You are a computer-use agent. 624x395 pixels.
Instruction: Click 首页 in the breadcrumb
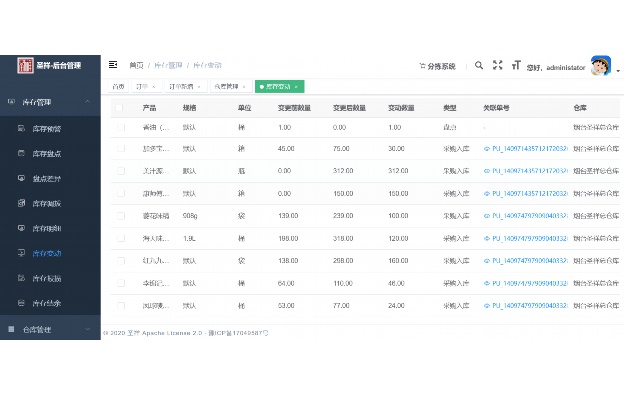point(136,65)
